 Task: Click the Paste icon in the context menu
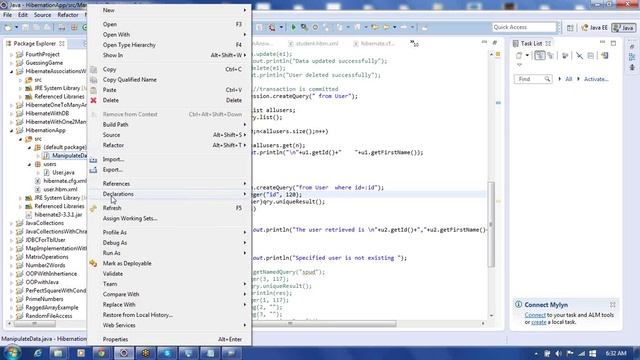tap(93, 90)
